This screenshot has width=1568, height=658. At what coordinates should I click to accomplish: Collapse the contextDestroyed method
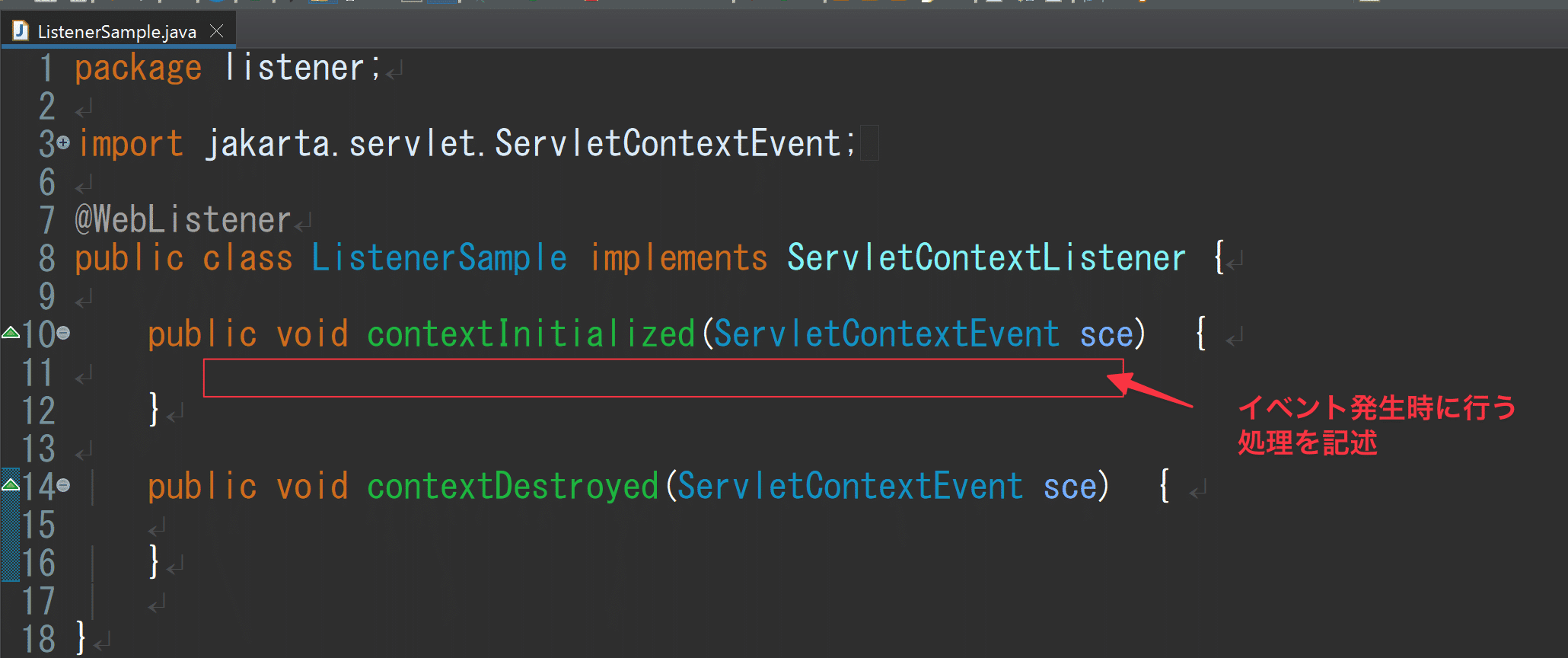point(63,485)
